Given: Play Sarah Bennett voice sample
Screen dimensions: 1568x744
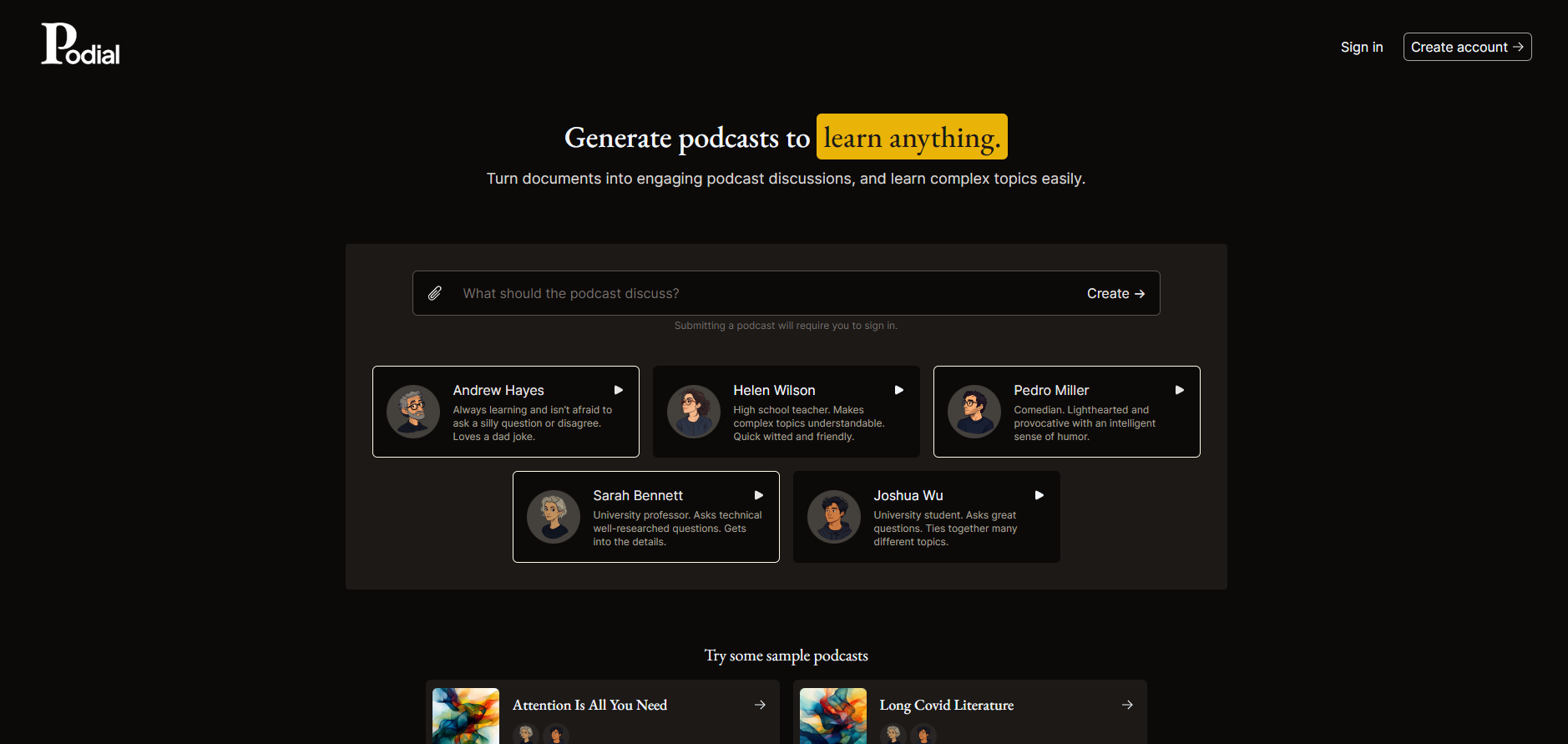Looking at the screenshot, I should click(759, 495).
